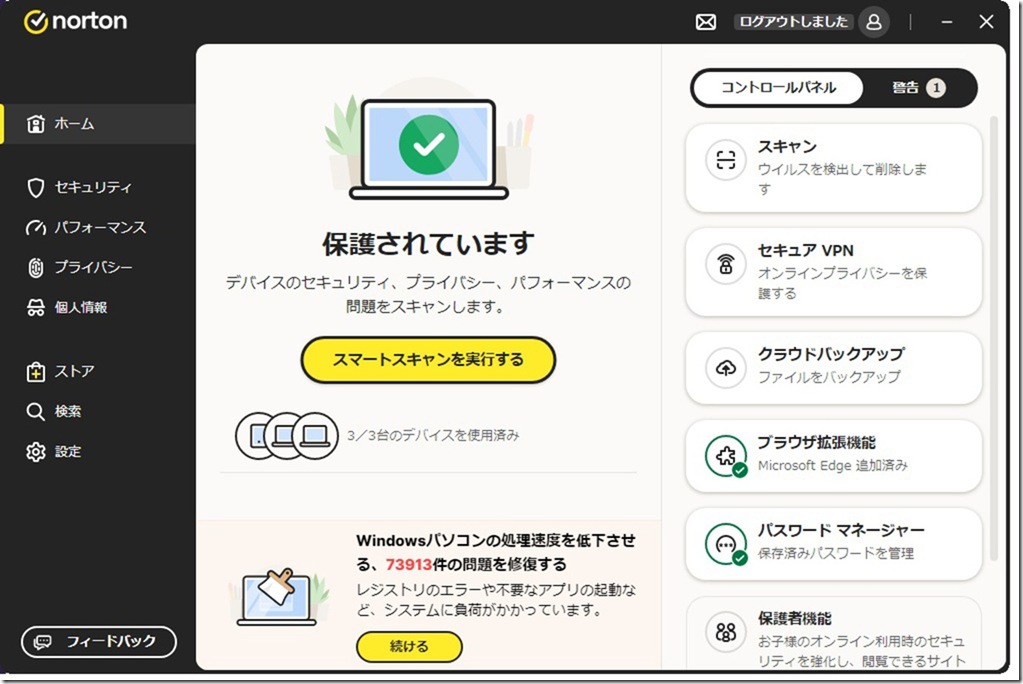The height and width of the screenshot is (684, 1023).
Task: Click the Norton logo
Action: click(x=76, y=22)
